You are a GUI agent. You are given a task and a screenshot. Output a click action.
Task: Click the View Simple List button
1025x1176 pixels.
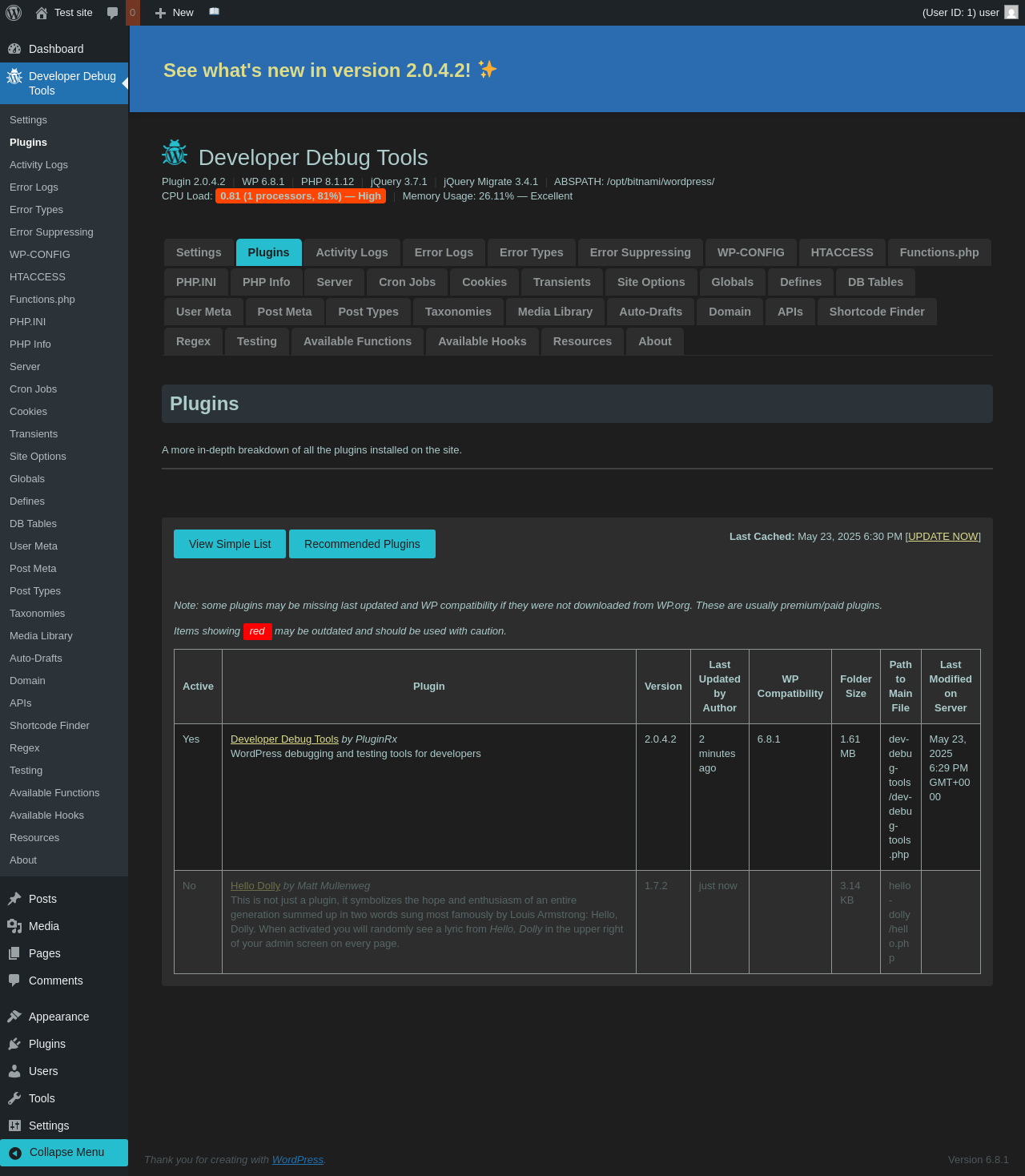(230, 544)
